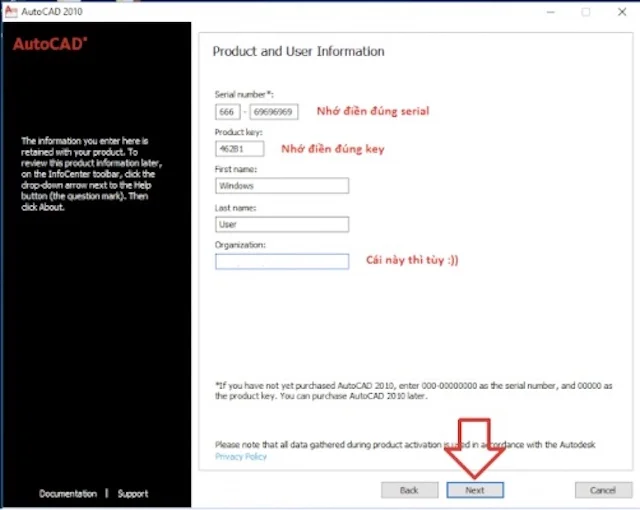The height and width of the screenshot is (510, 640).
Task: Click the AutoCAD title bar icon
Action: click(x=11, y=11)
